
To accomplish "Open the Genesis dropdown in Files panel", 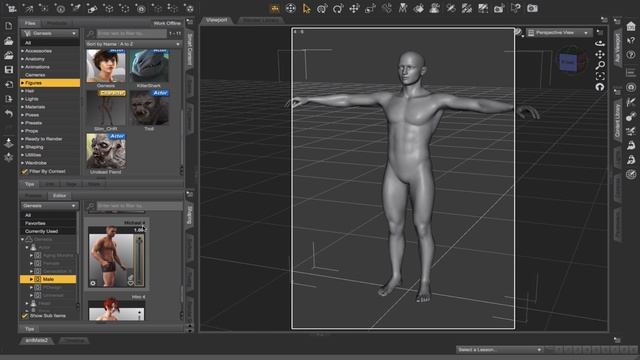I will coord(50,33).
